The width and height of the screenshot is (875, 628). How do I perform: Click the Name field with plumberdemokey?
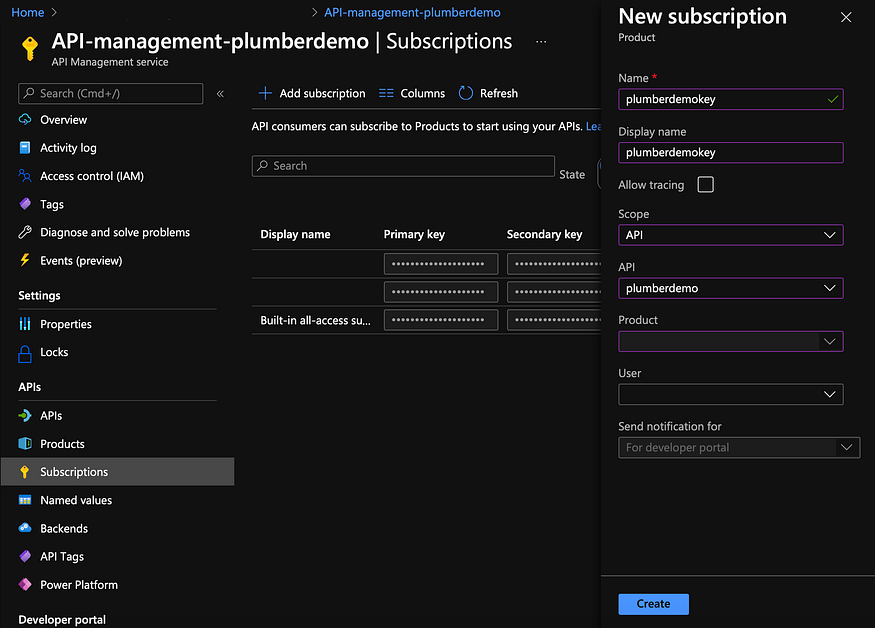(x=730, y=99)
